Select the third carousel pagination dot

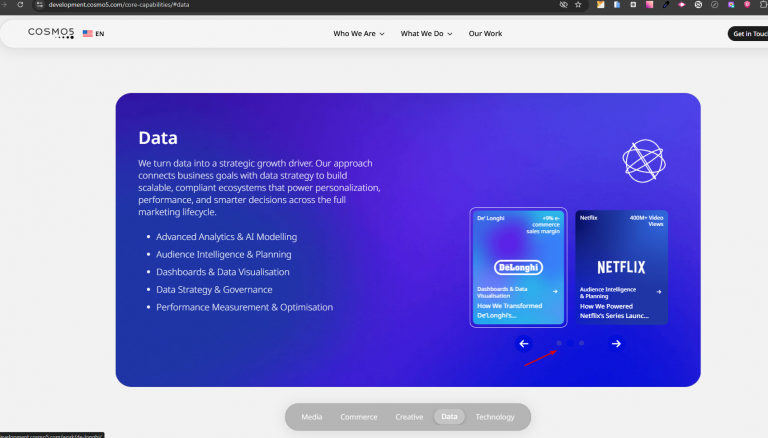click(581, 343)
